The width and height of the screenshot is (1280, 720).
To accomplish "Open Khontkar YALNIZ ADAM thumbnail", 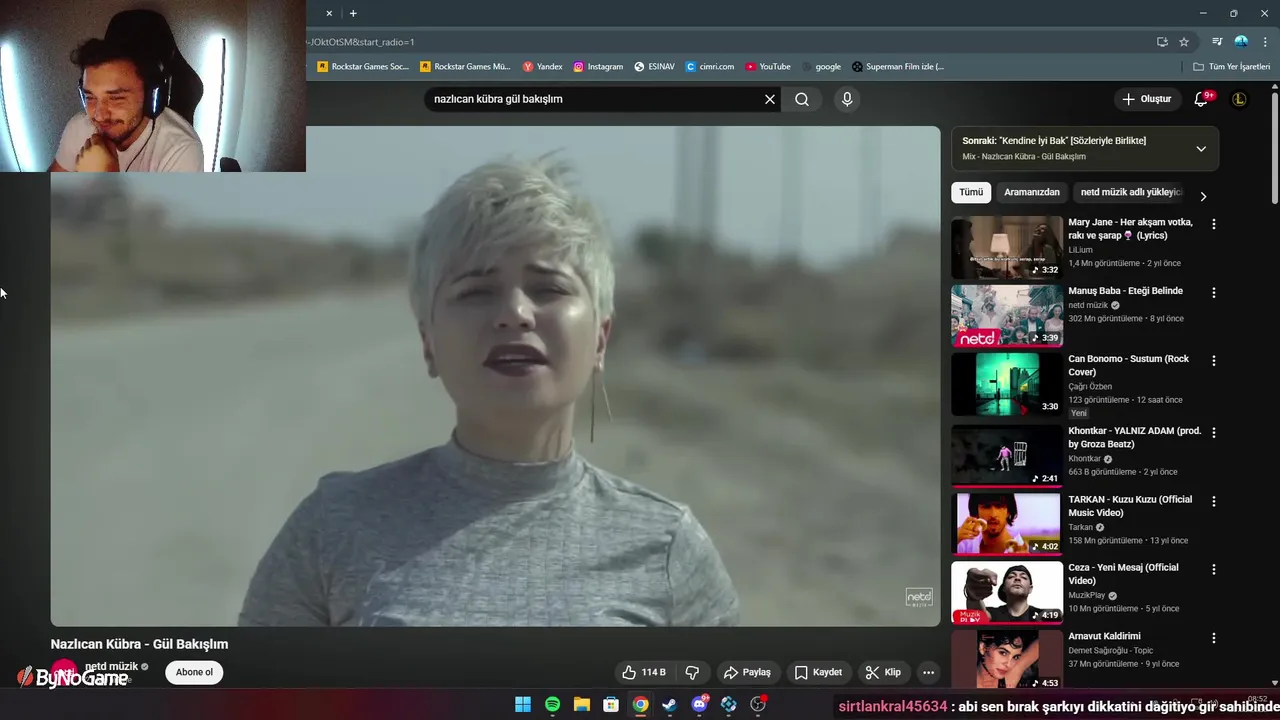I will coord(1006,455).
